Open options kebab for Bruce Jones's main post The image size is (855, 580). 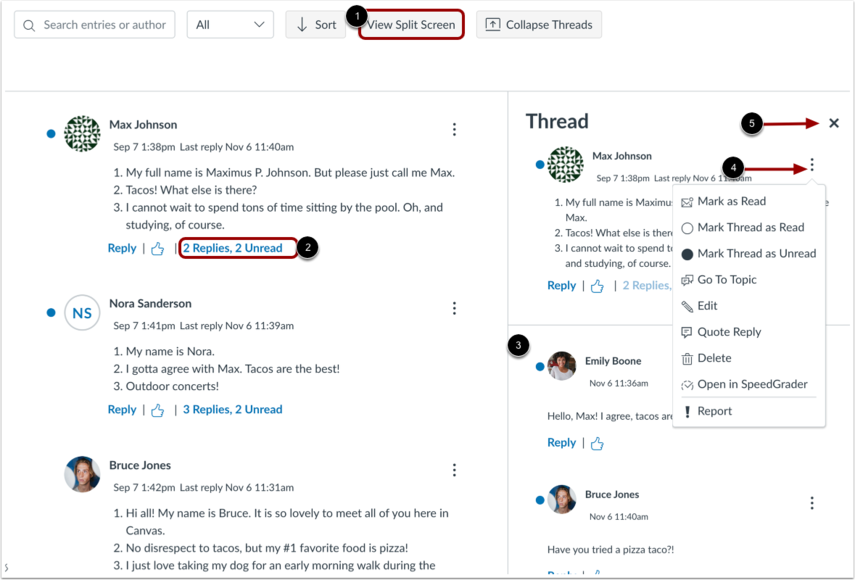[454, 470]
